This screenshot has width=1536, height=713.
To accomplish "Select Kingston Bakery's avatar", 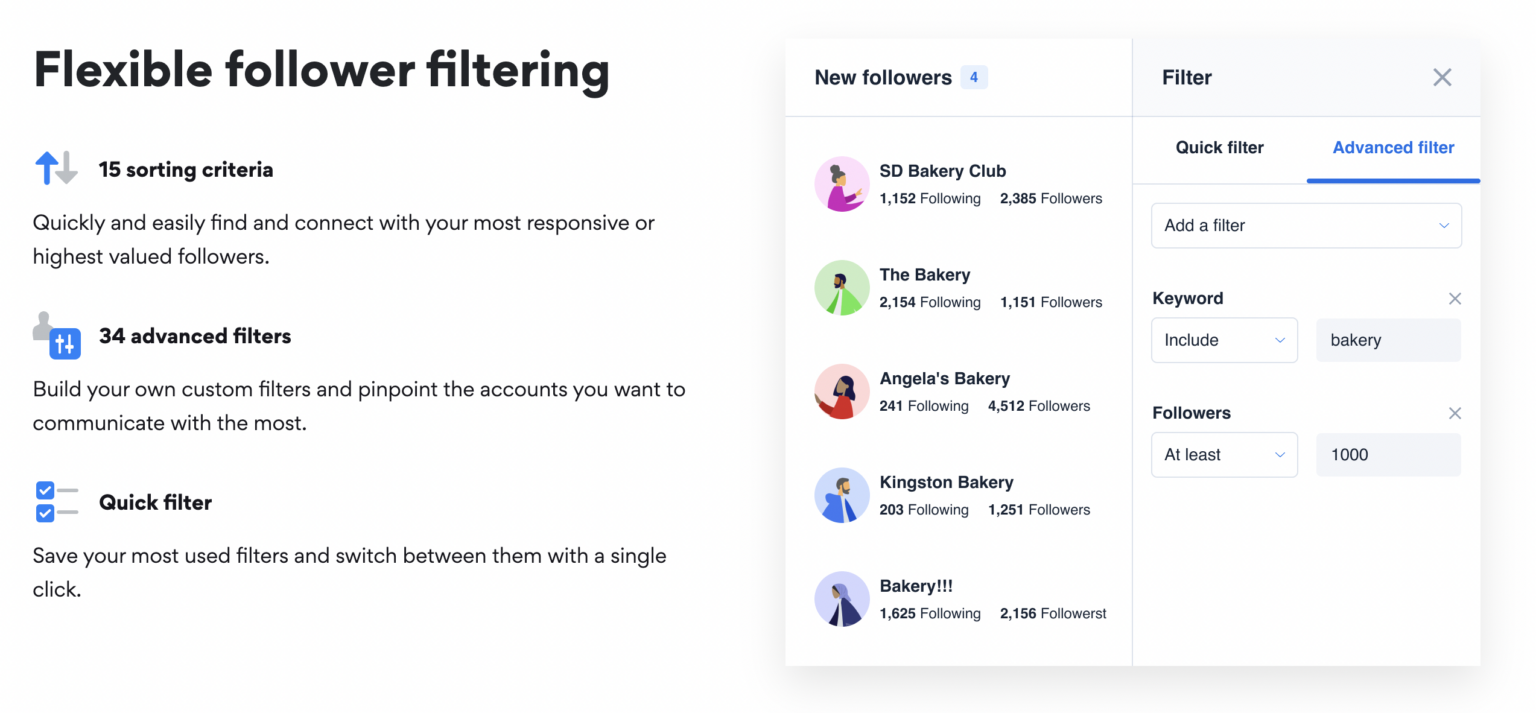I will click(841, 495).
